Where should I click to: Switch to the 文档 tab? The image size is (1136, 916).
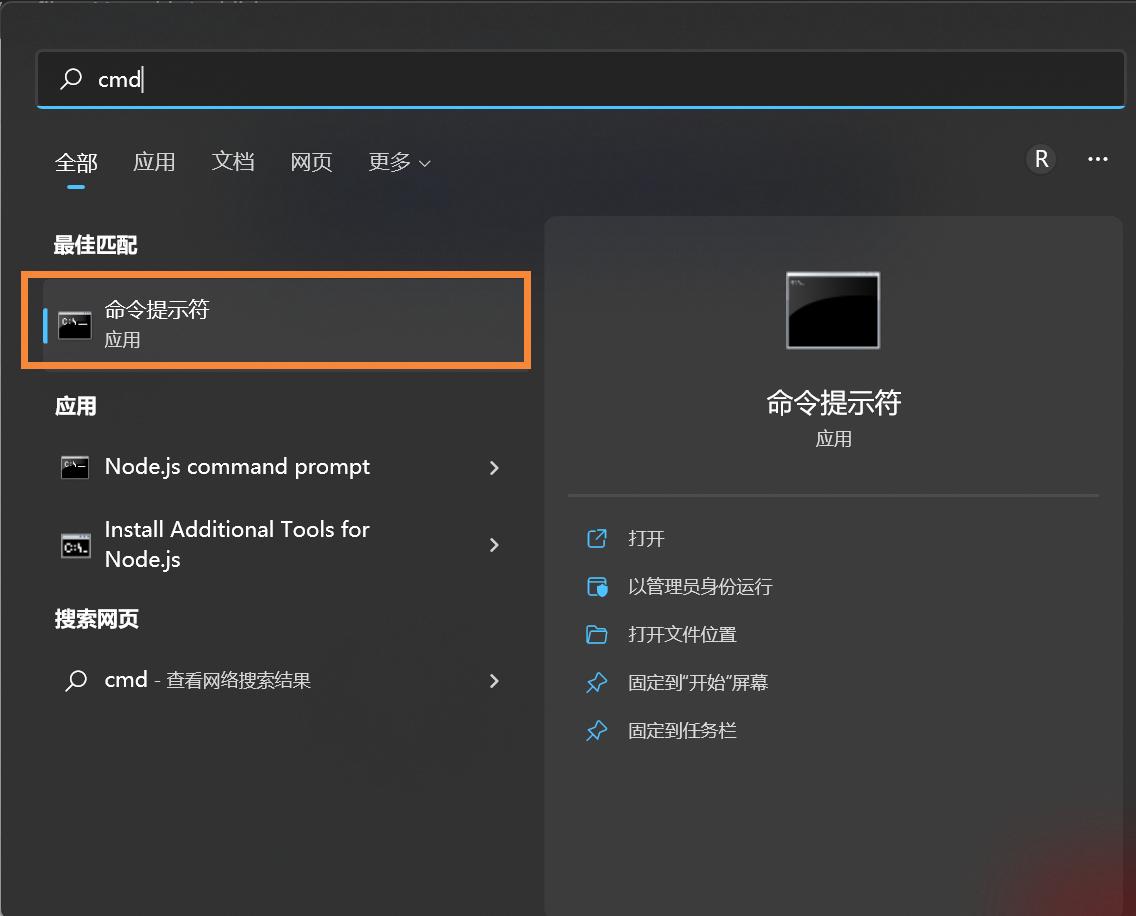233,162
